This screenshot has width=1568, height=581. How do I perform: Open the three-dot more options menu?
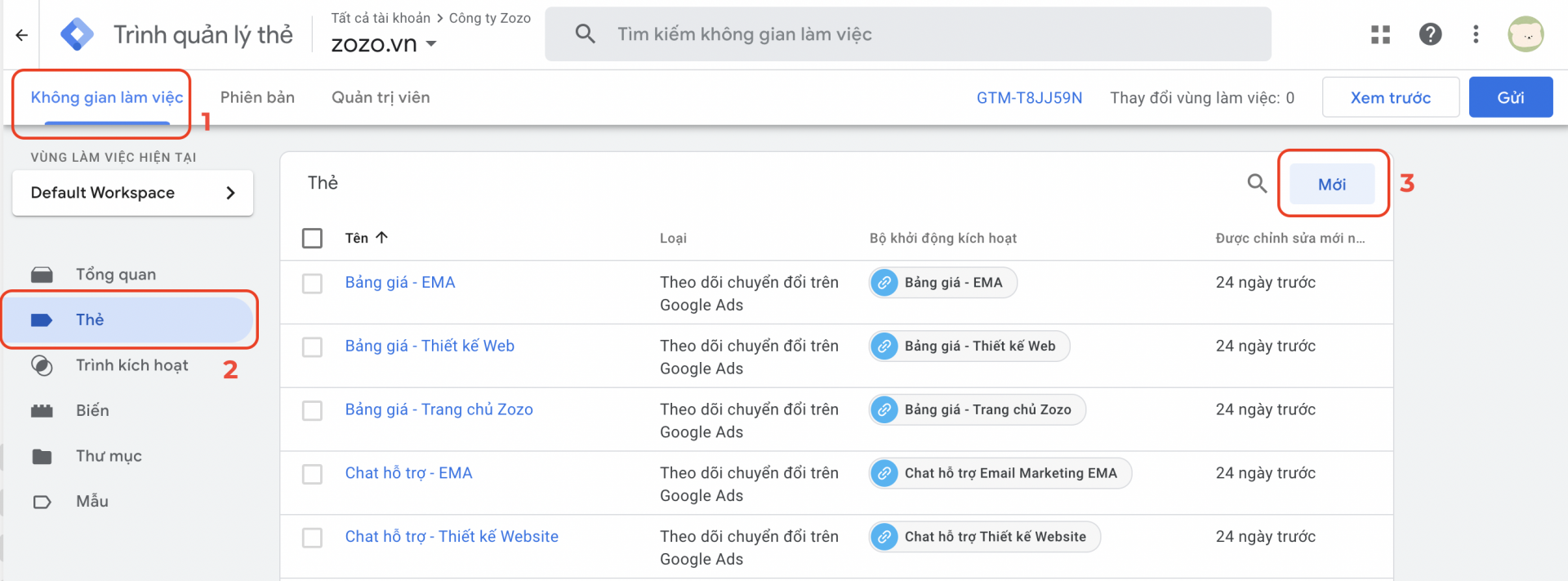click(1476, 34)
